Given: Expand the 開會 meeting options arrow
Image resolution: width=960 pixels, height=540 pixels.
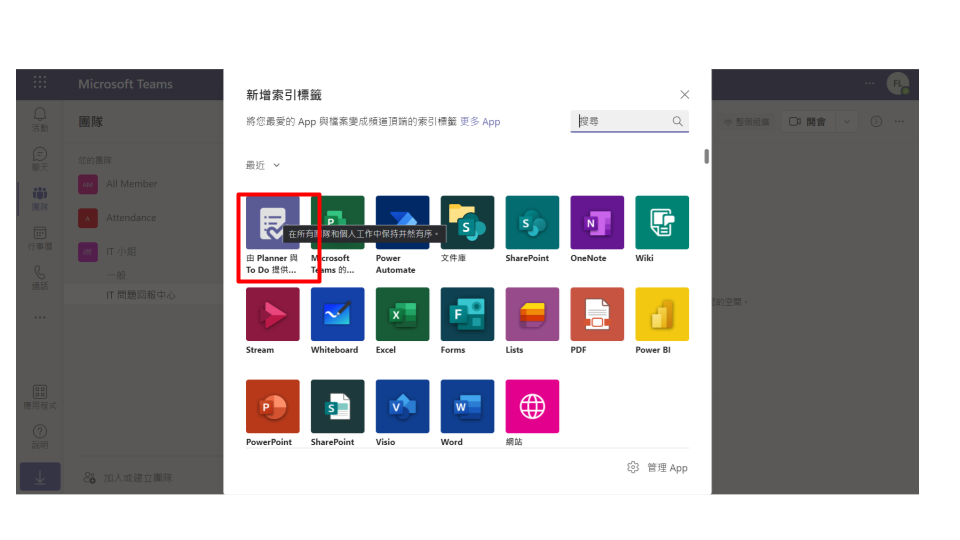Looking at the screenshot, I should pyautogui.click(x=847, y=121).
